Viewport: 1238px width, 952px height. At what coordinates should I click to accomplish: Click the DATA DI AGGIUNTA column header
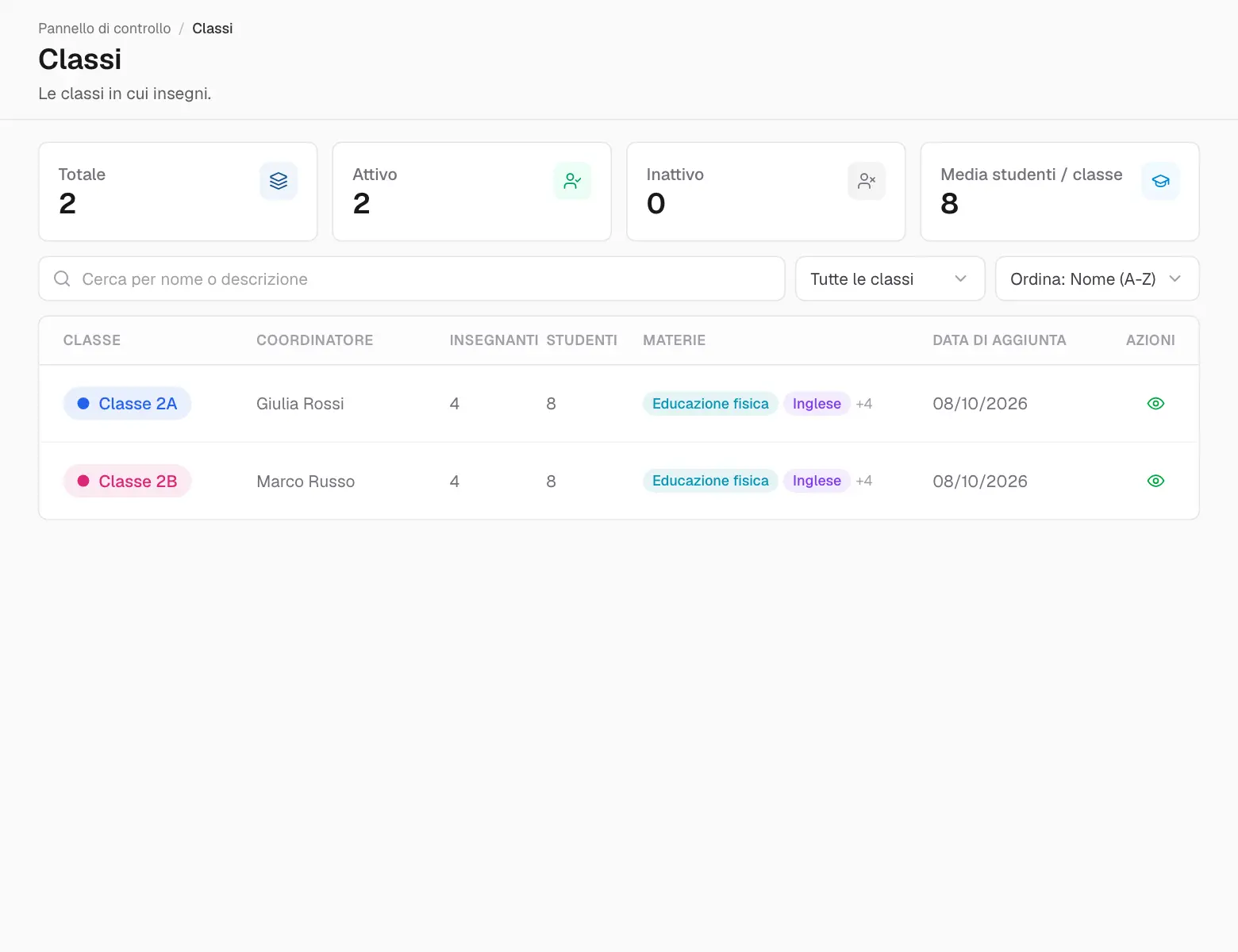(999, 340)
